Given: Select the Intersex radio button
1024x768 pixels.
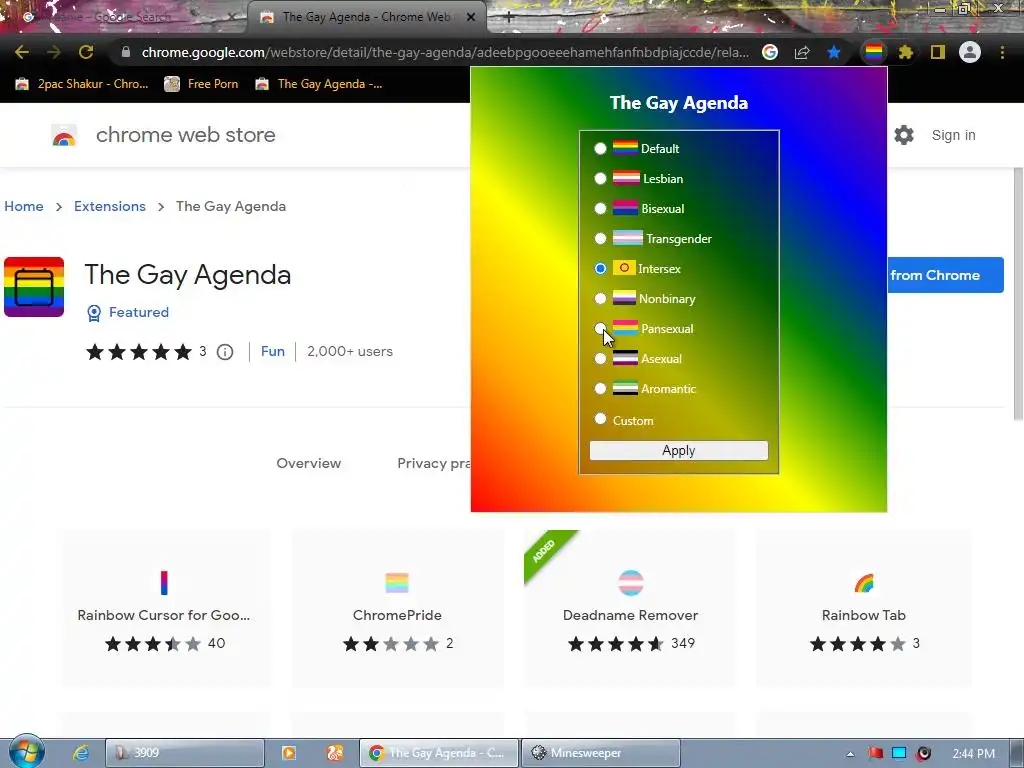Looking at the screenshot, I should coord(600,268).
